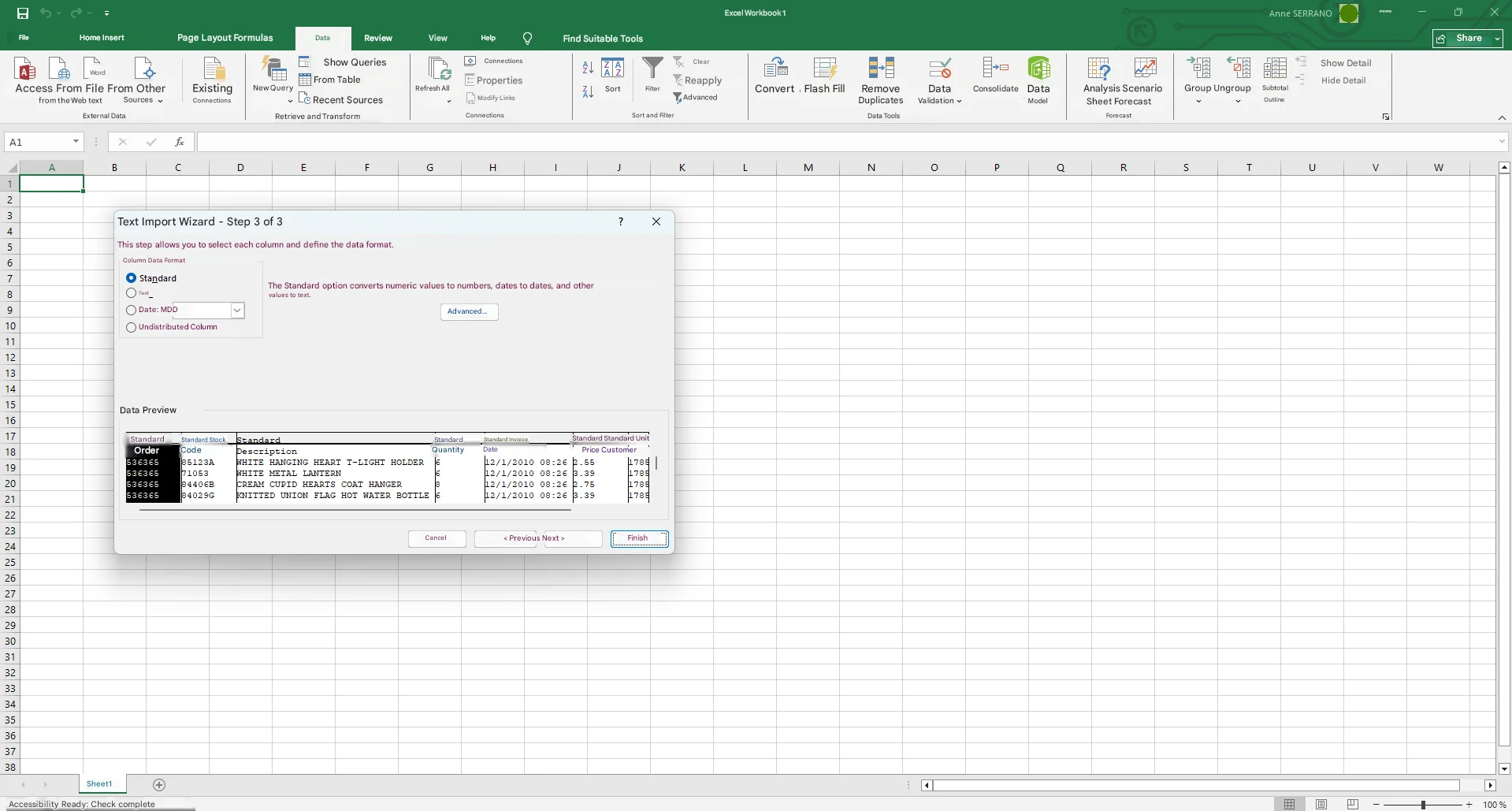Open the Data Model icon

click(x=1038, y=68)
